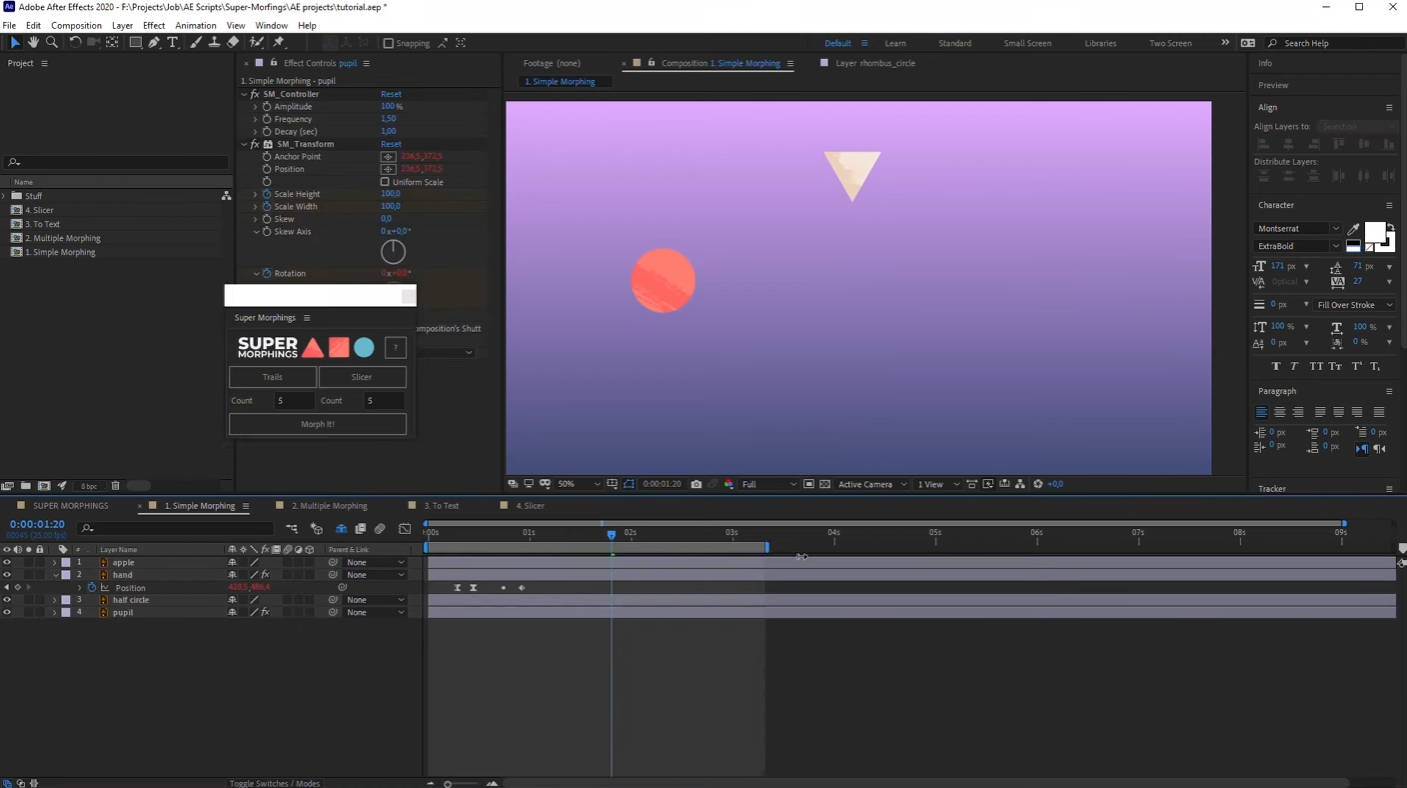Screen dimensions: 1407x788
Task: Select the Clone Stamp tool
Action: coord(214,42)
